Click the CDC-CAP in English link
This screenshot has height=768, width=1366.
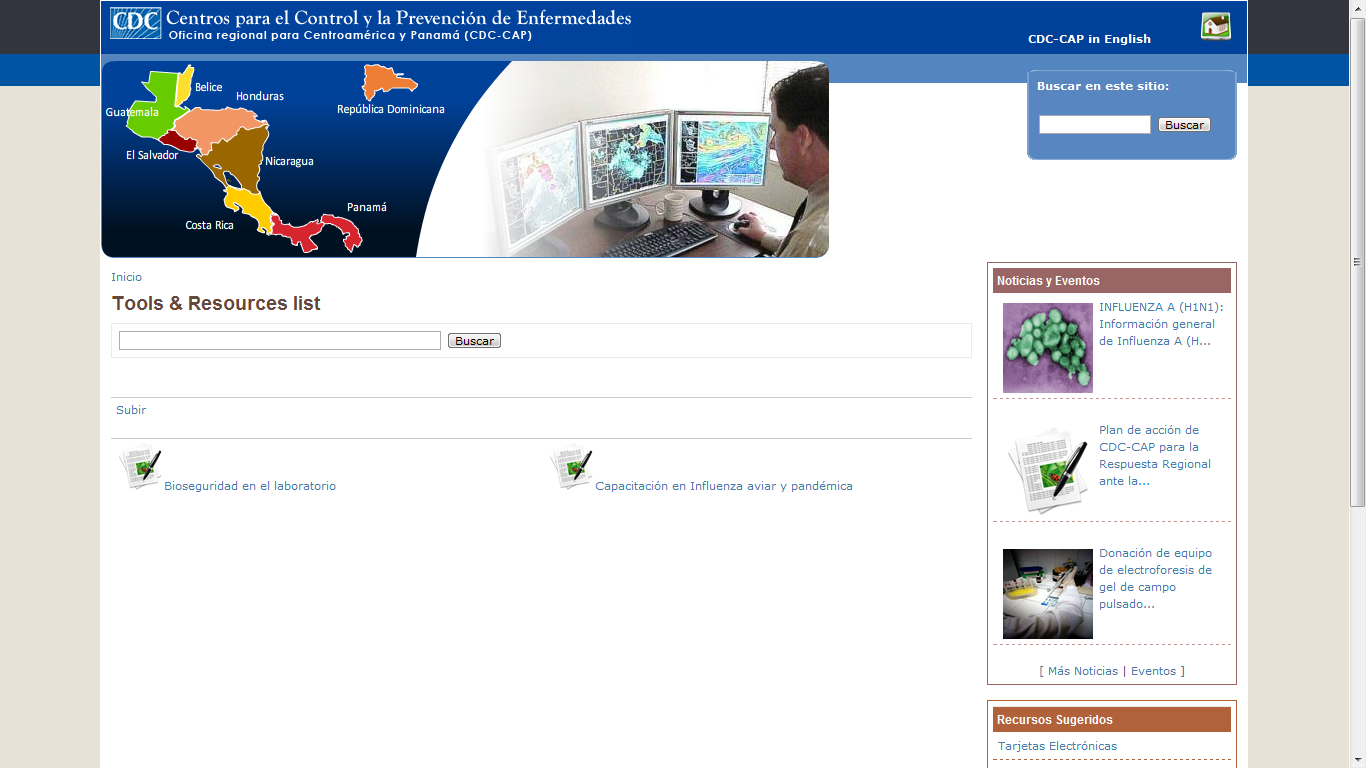1089,39
